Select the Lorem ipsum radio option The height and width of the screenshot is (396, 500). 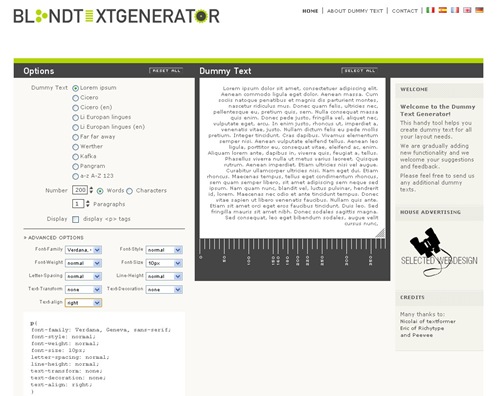[76, 88]
